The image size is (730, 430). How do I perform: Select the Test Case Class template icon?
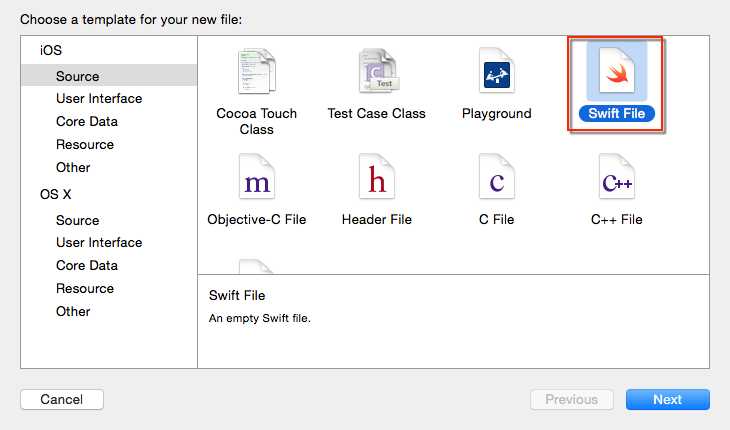(379, 71)
